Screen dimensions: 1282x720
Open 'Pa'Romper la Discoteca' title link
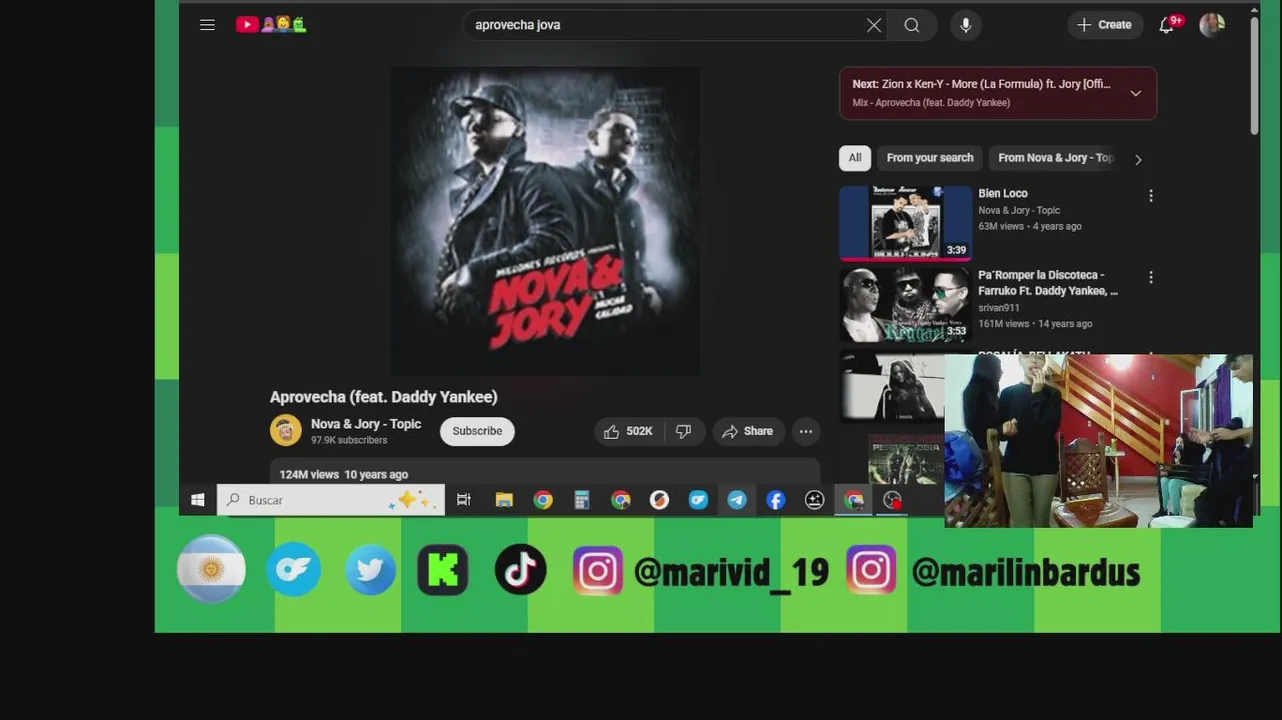point(1048,283)
